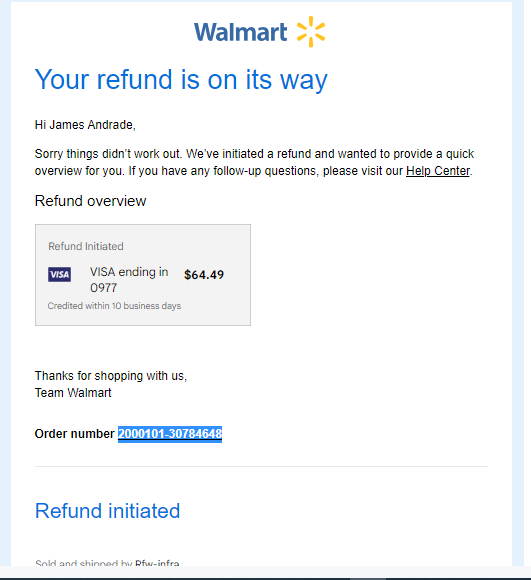Click the horizontal divider below the order number
Screen dimensions: 531x580
click(x=261, y=466)
